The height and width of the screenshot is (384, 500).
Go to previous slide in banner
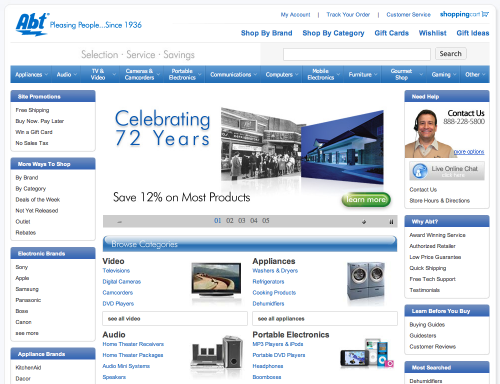120,221
